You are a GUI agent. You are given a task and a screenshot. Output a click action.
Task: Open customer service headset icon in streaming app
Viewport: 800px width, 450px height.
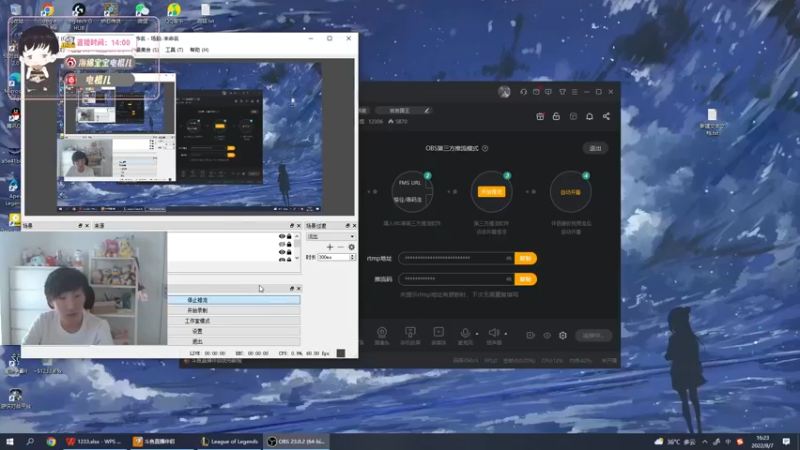[523, 92]
